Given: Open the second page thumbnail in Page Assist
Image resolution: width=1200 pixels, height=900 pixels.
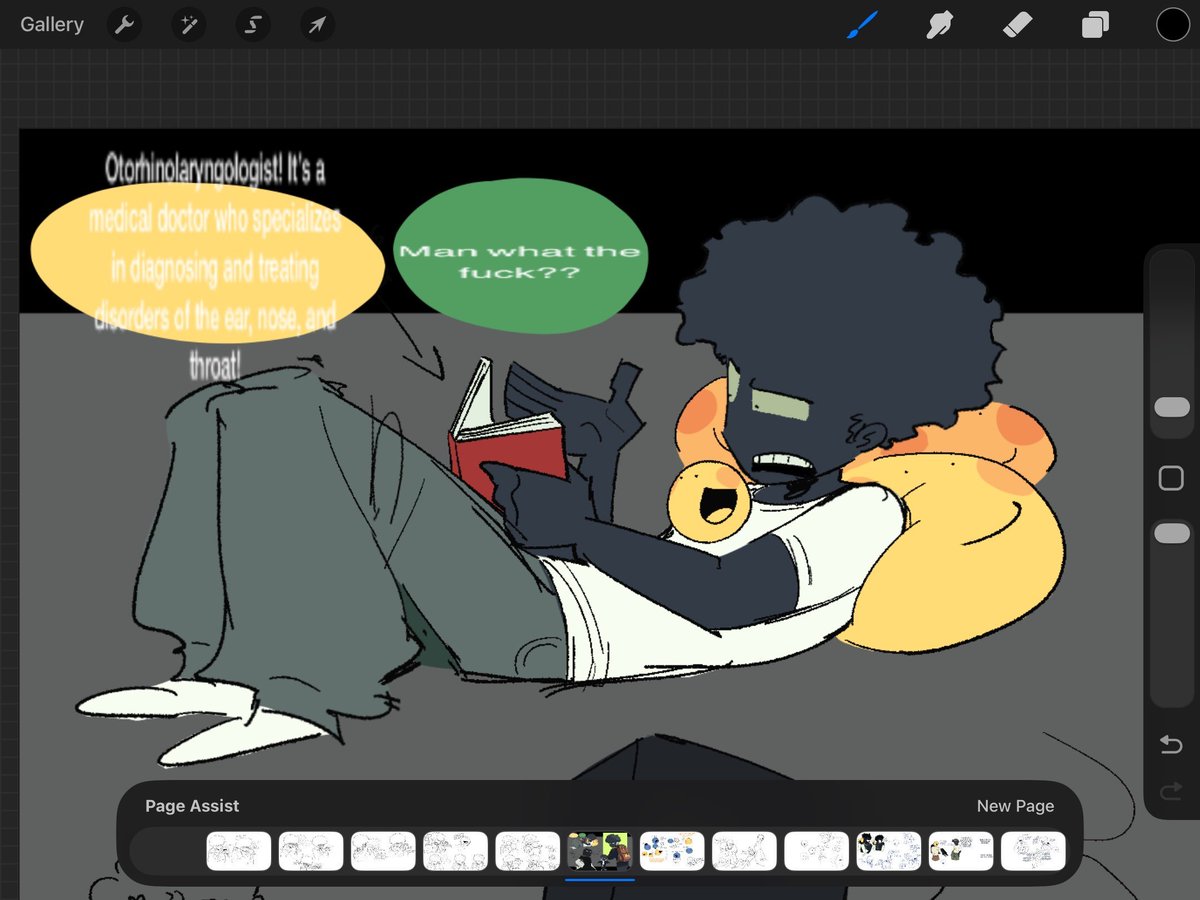Looking at the screenshot, I should (x=311, y=851).
